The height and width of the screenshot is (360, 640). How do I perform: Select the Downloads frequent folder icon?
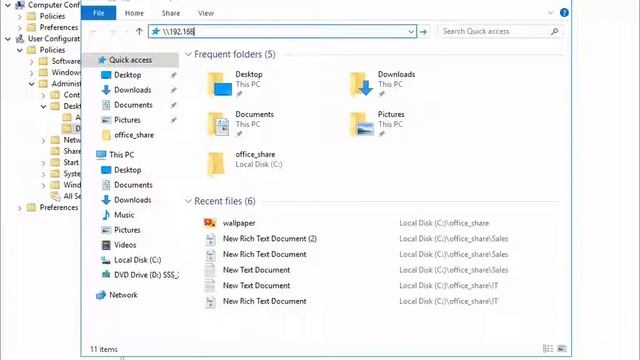[x=362, y=84]
